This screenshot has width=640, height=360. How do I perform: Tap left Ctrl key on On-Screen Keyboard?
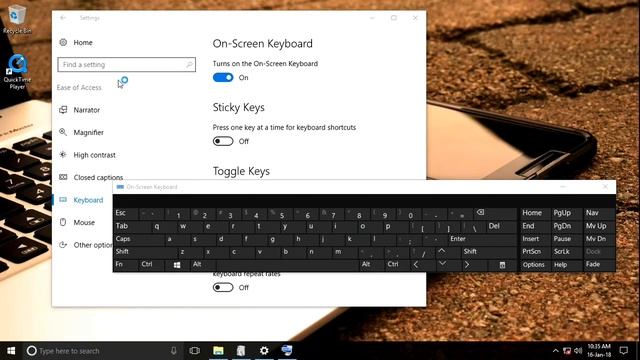[x=151, y=264]
